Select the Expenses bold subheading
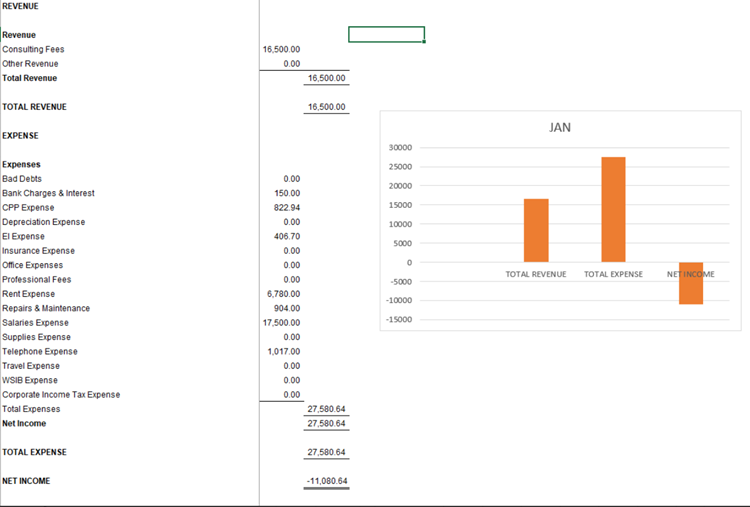The width and height of the screenshot is (750, 507). click(21, 164)
